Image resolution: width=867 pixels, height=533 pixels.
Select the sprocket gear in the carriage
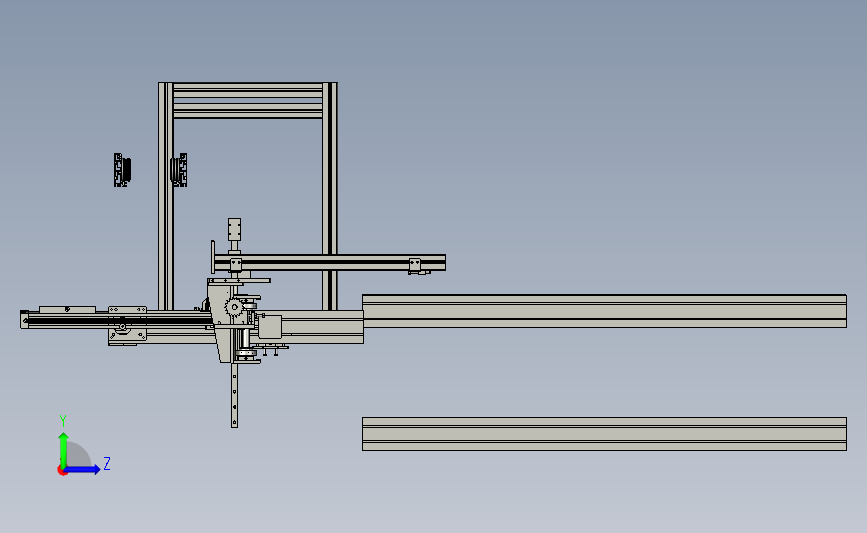click(x=234, y=307)
